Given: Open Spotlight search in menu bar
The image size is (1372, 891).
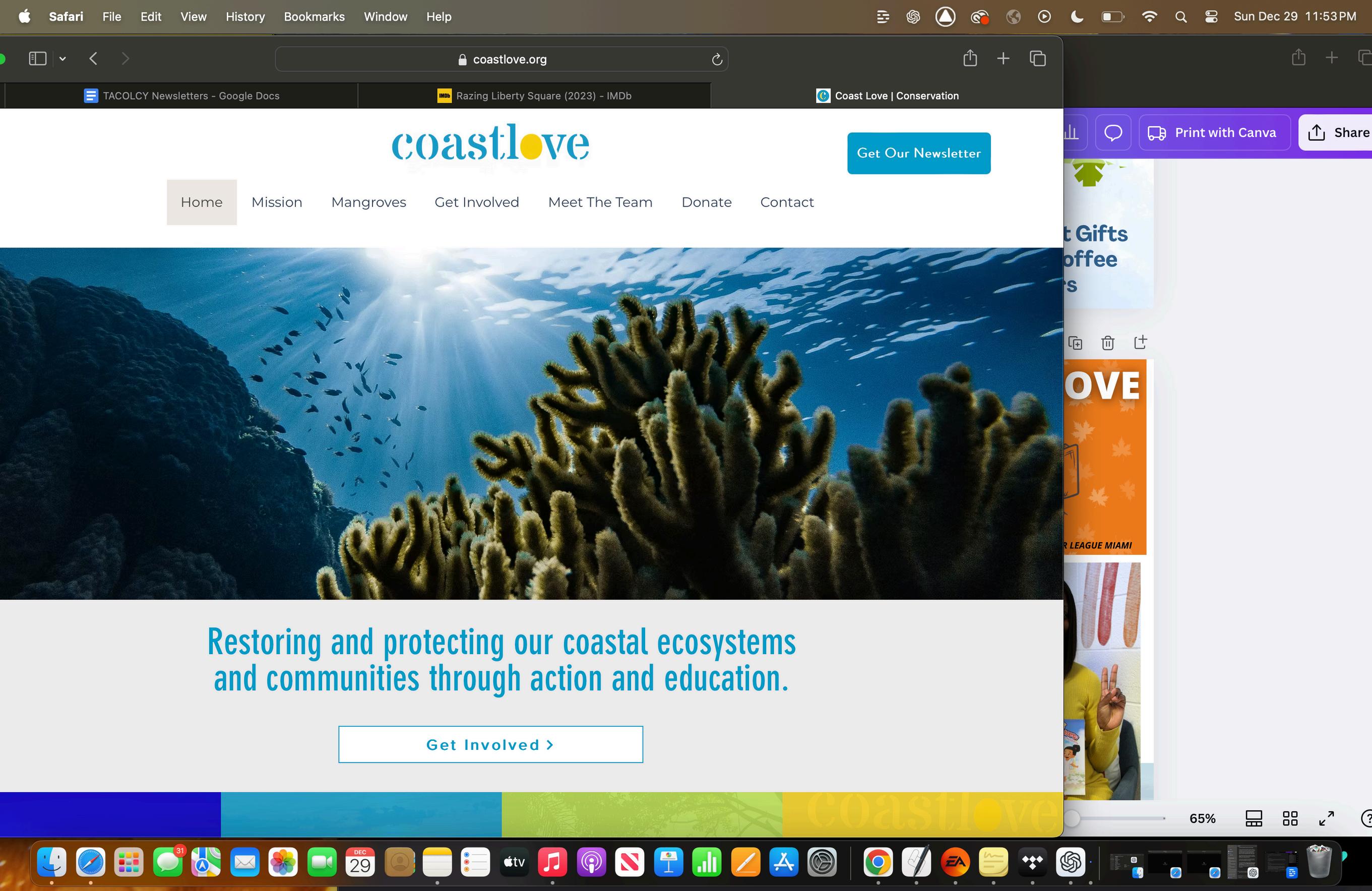Looking at the screenshot, I should 1180,17.
